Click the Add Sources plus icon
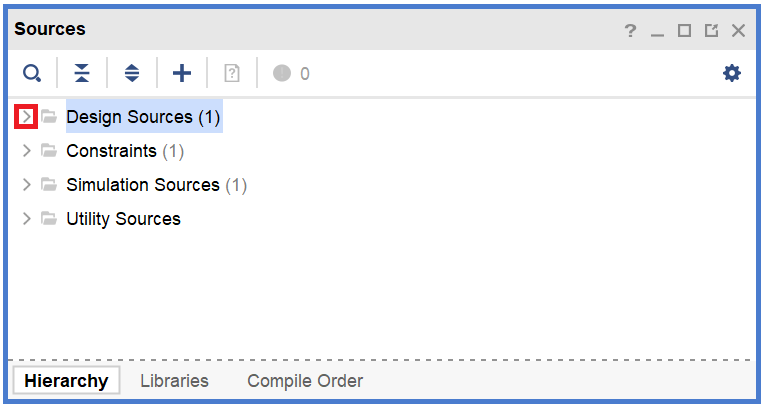Viewport: 764px width, 409px height. click(x=182, y=73)
